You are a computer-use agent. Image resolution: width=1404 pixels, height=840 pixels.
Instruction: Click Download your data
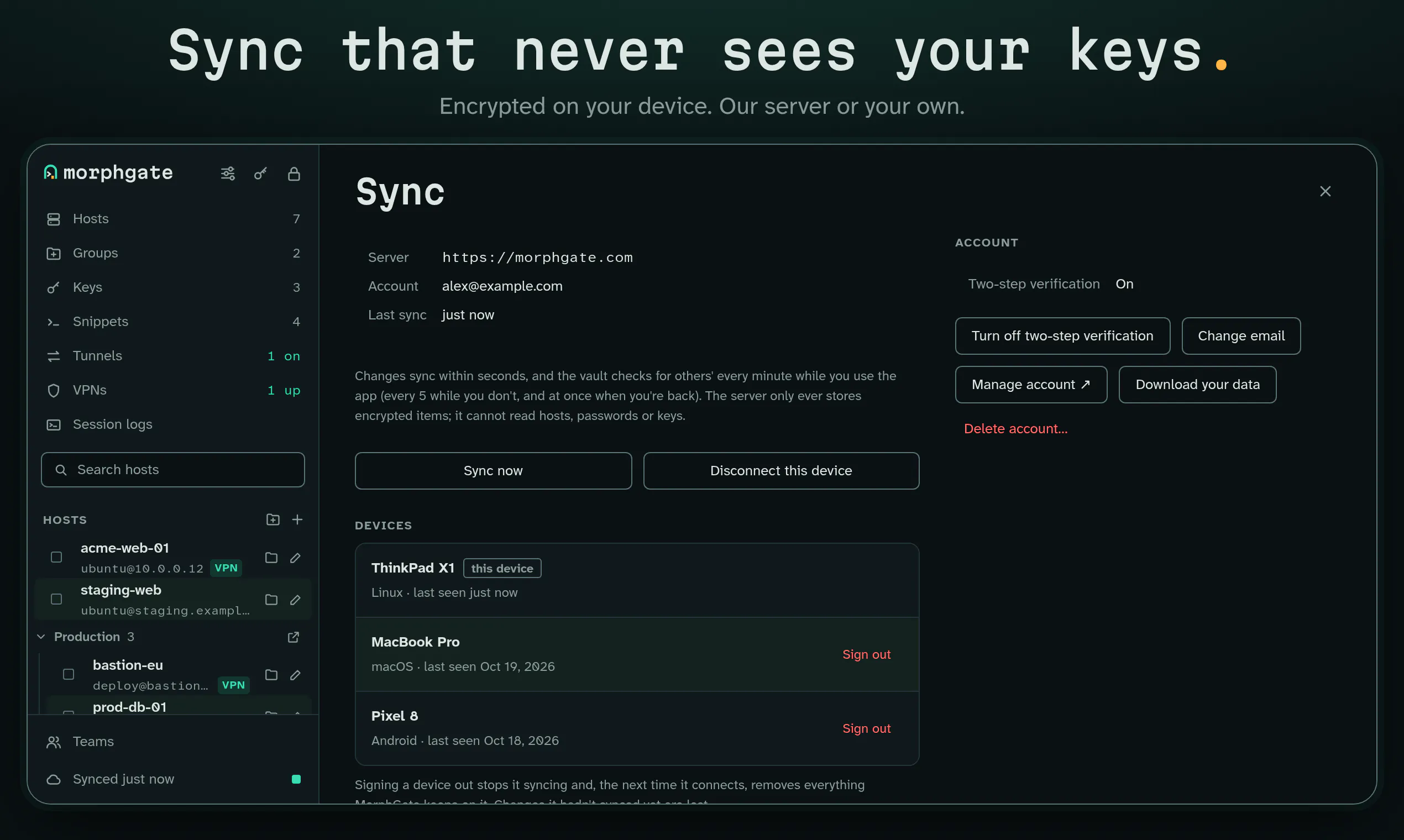click(1197, 385)
